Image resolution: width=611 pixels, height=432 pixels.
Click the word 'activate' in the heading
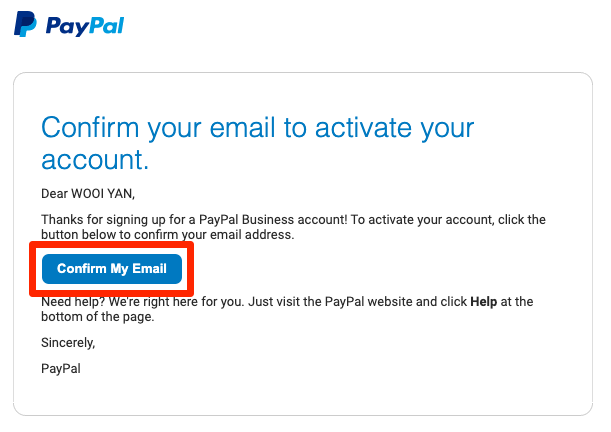[363, 128]
